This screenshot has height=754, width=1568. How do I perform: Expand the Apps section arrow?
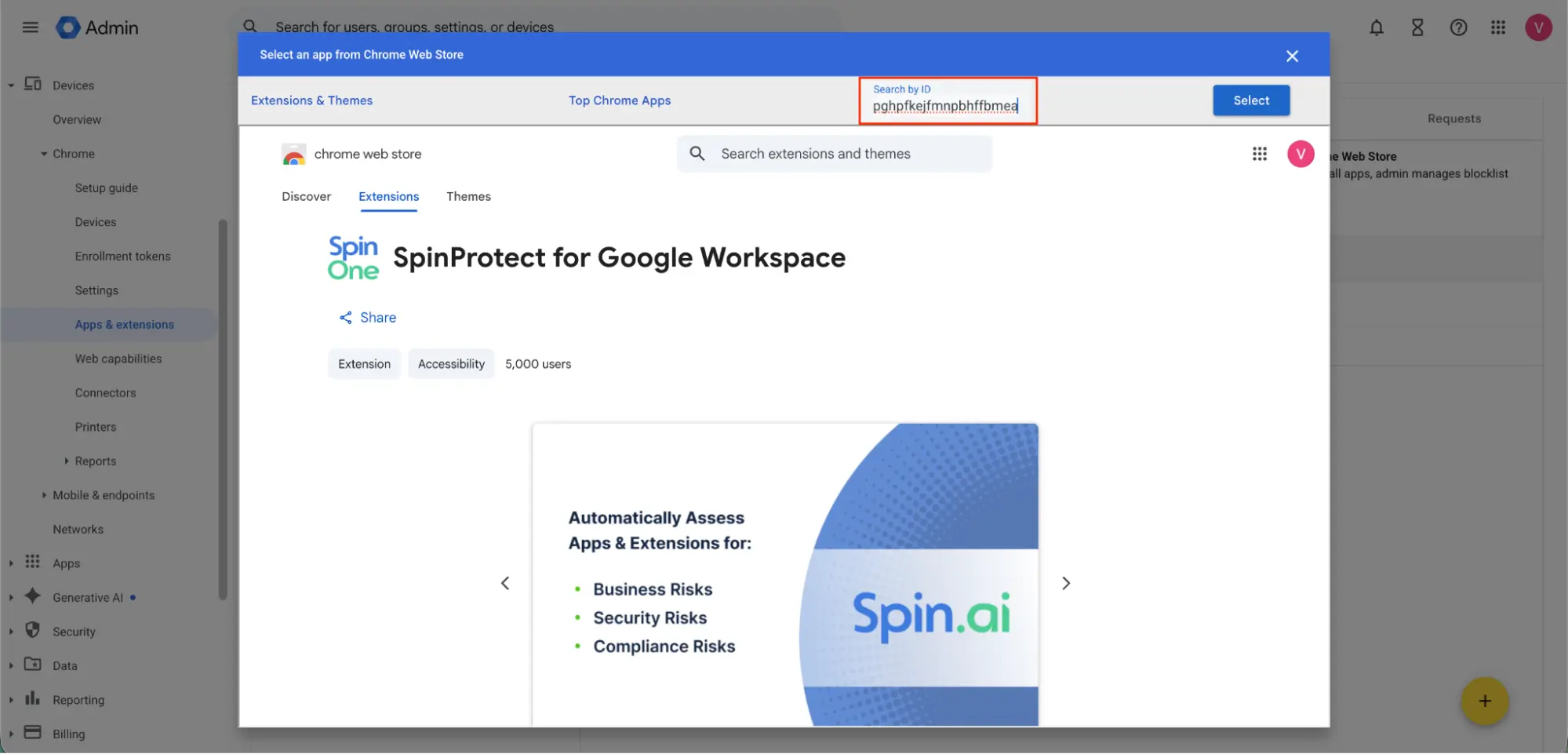(11, 563)
